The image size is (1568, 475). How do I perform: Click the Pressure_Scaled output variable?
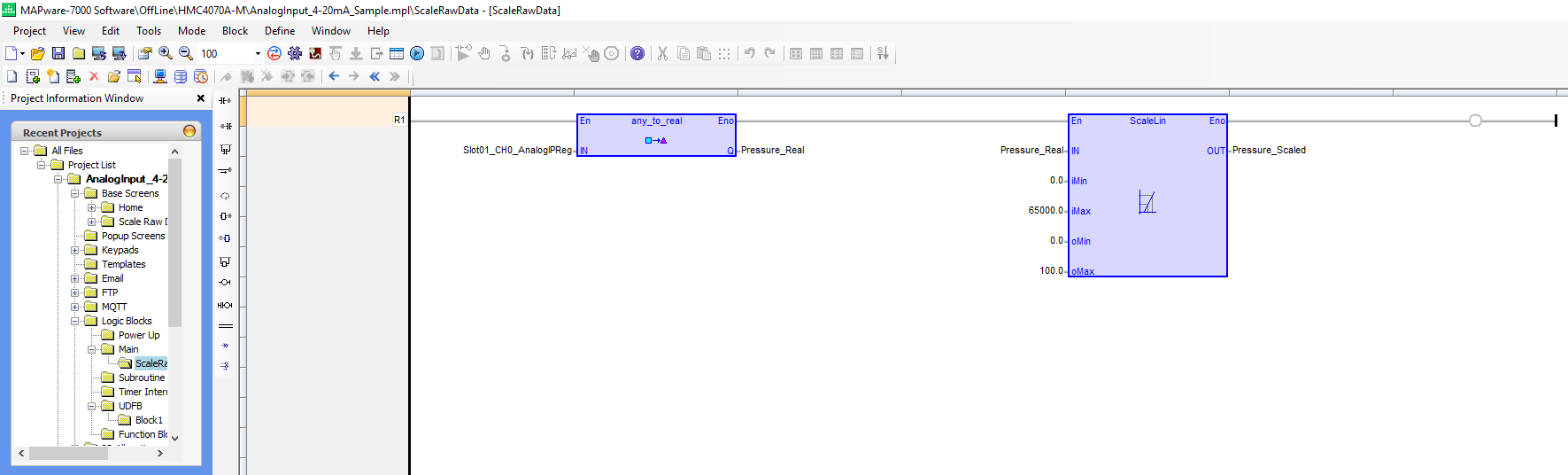pos(1269,150)
